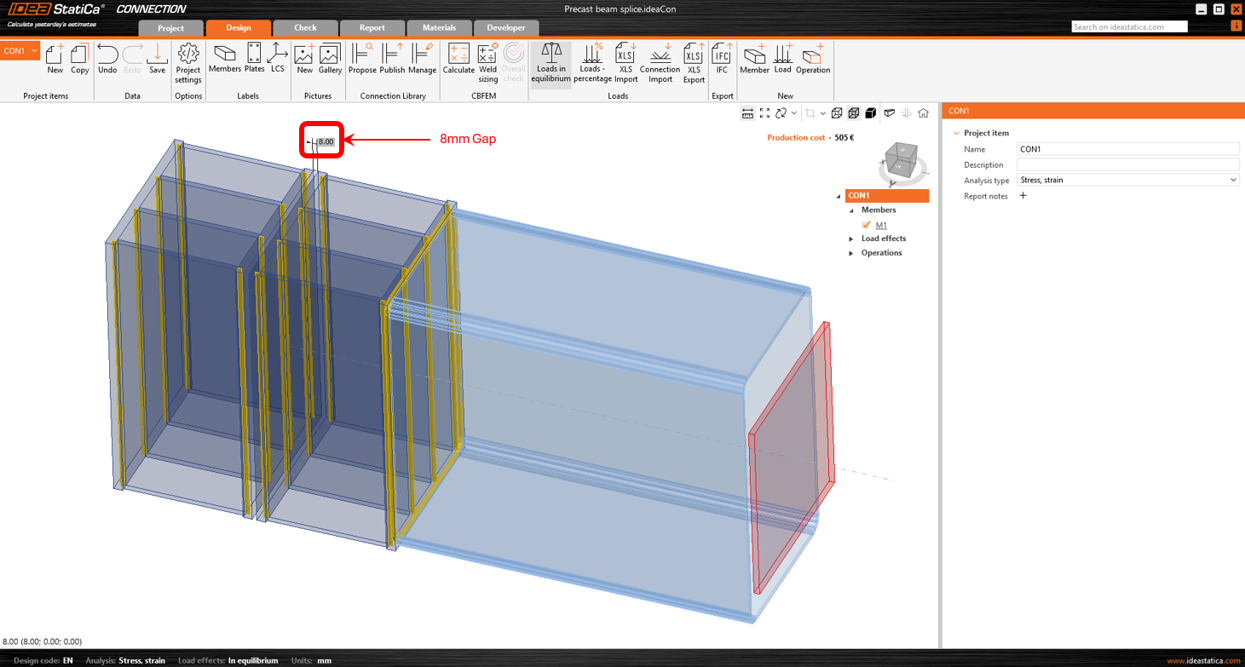
Task: Click the XLS Import icon
Action: [x=625, y=61]
